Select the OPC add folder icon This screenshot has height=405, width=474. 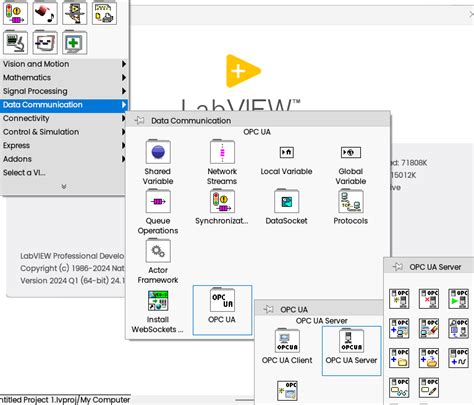point(399,358)
